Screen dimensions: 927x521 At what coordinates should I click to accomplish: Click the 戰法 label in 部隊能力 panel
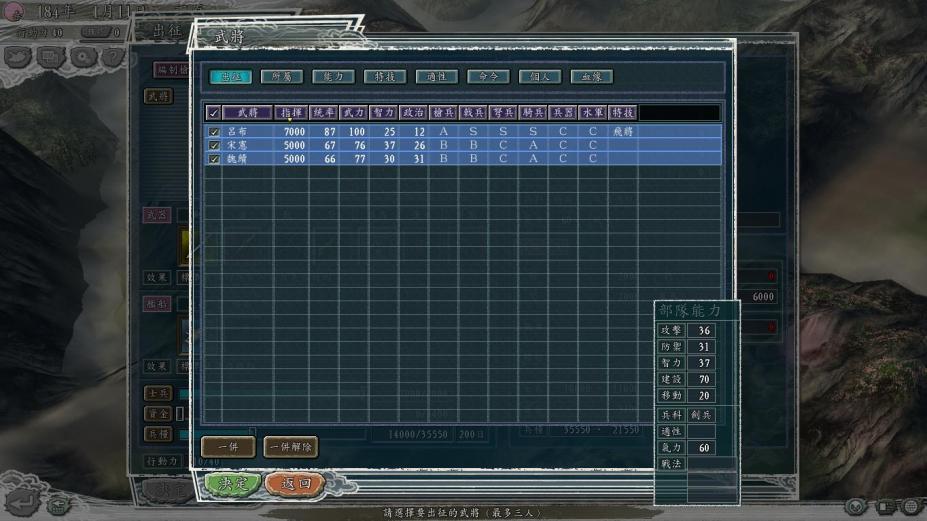[x=671, y=464]
